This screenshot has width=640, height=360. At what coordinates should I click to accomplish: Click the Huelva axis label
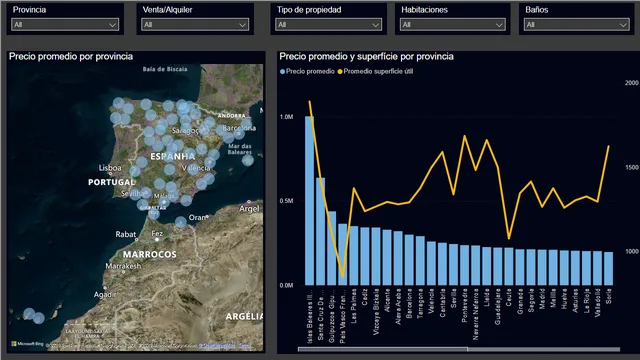coord(564,299)
